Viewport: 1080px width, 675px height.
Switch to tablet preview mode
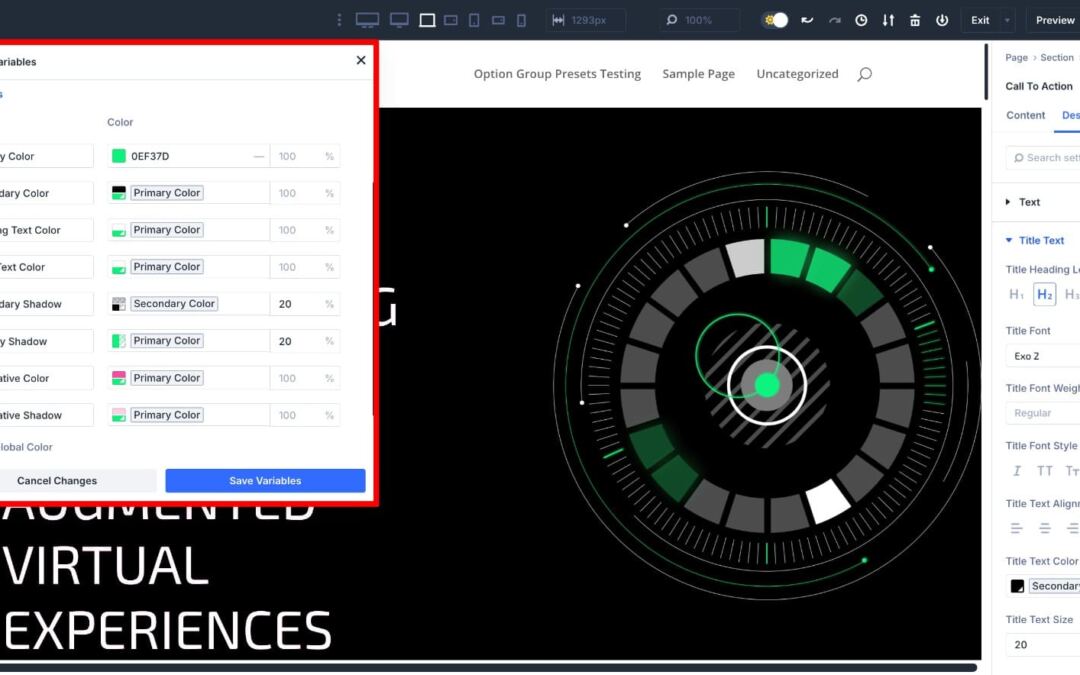475,19
